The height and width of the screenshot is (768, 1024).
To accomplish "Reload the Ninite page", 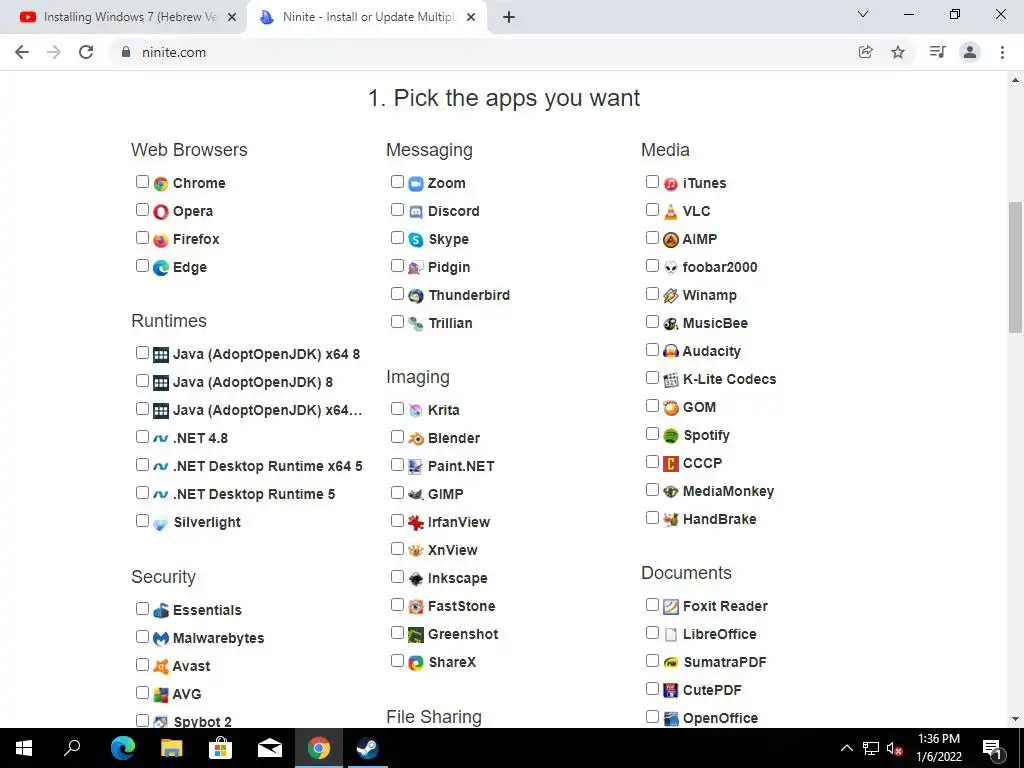I will click(86, 52).
